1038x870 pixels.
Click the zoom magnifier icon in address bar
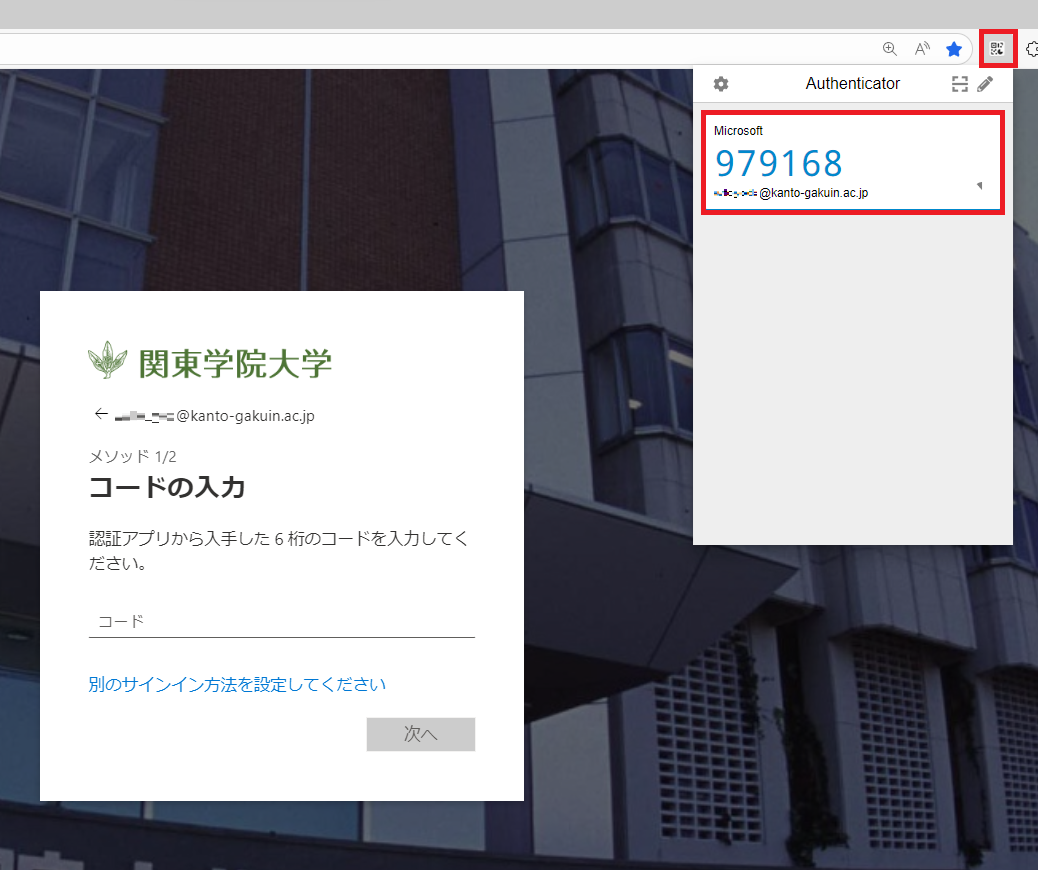(890, 49)
